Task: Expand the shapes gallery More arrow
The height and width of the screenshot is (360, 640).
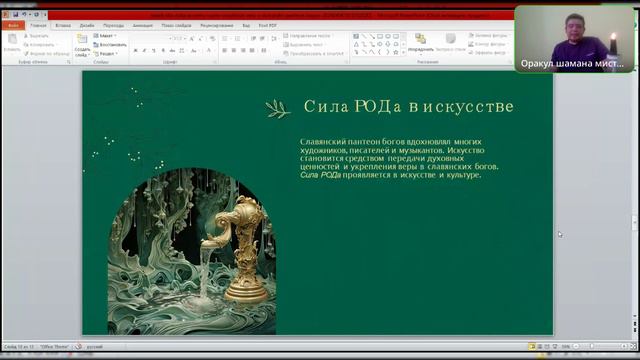Action: click(404, 52)
